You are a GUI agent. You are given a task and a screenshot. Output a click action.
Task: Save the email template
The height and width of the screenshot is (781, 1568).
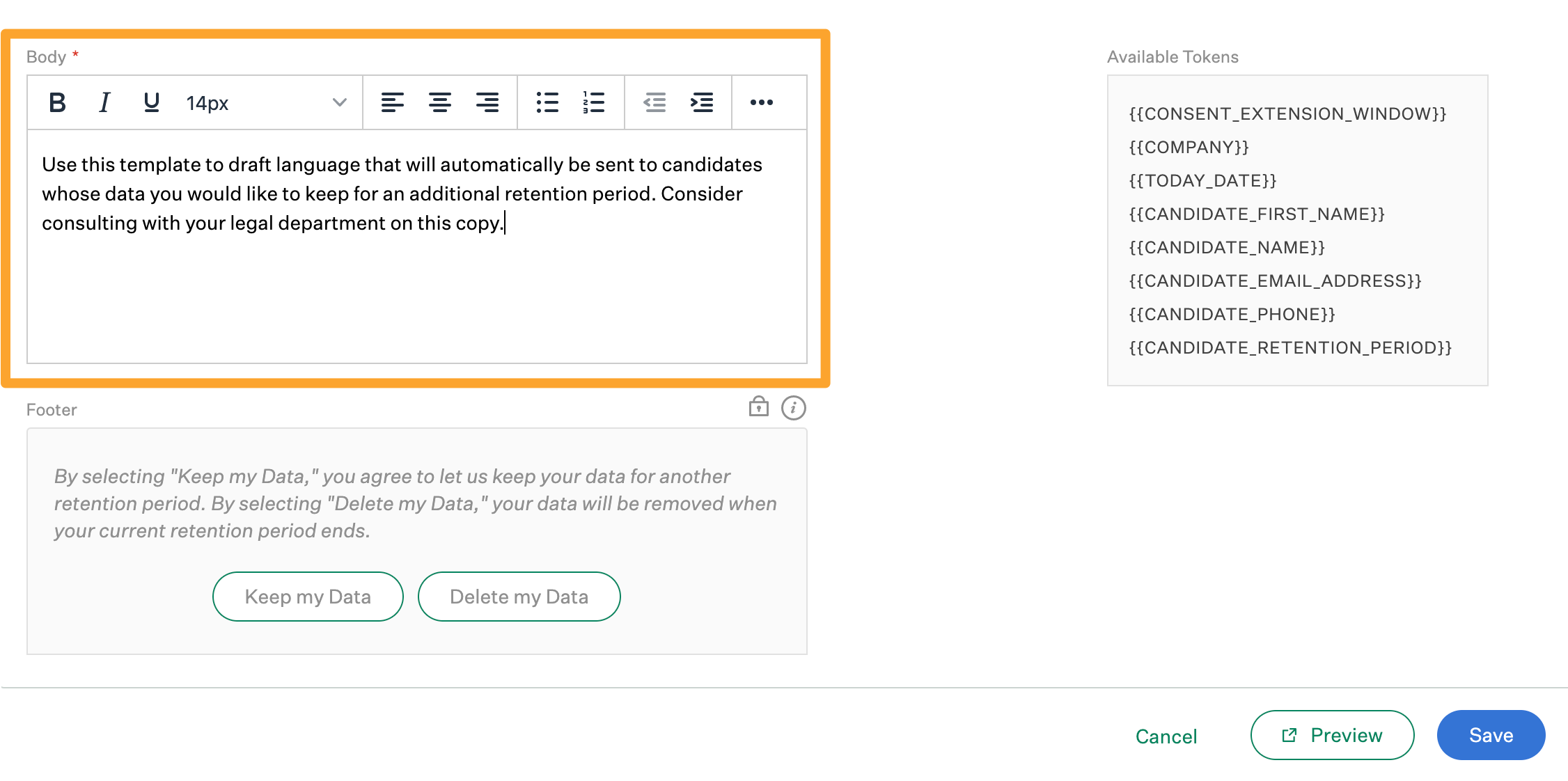click(1490, 734)
